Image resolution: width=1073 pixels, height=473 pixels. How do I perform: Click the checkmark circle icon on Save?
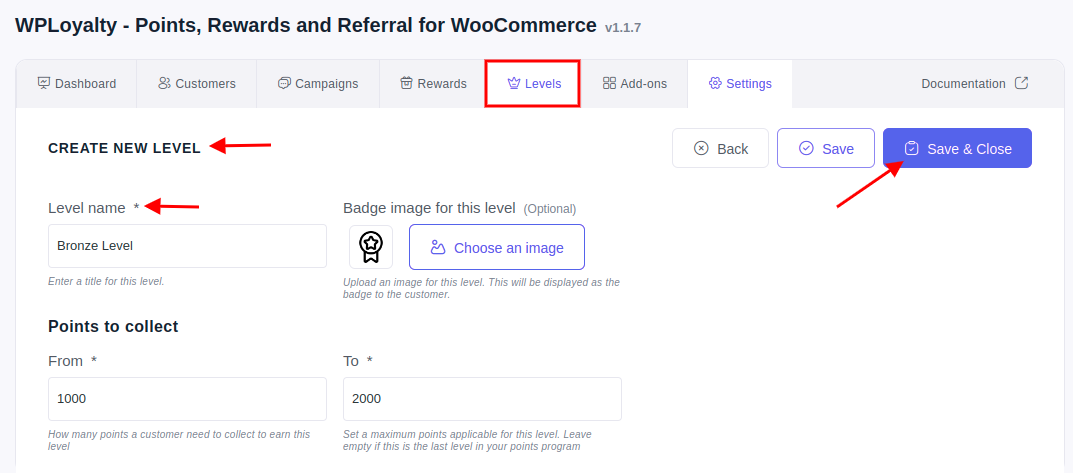[806, 149]
